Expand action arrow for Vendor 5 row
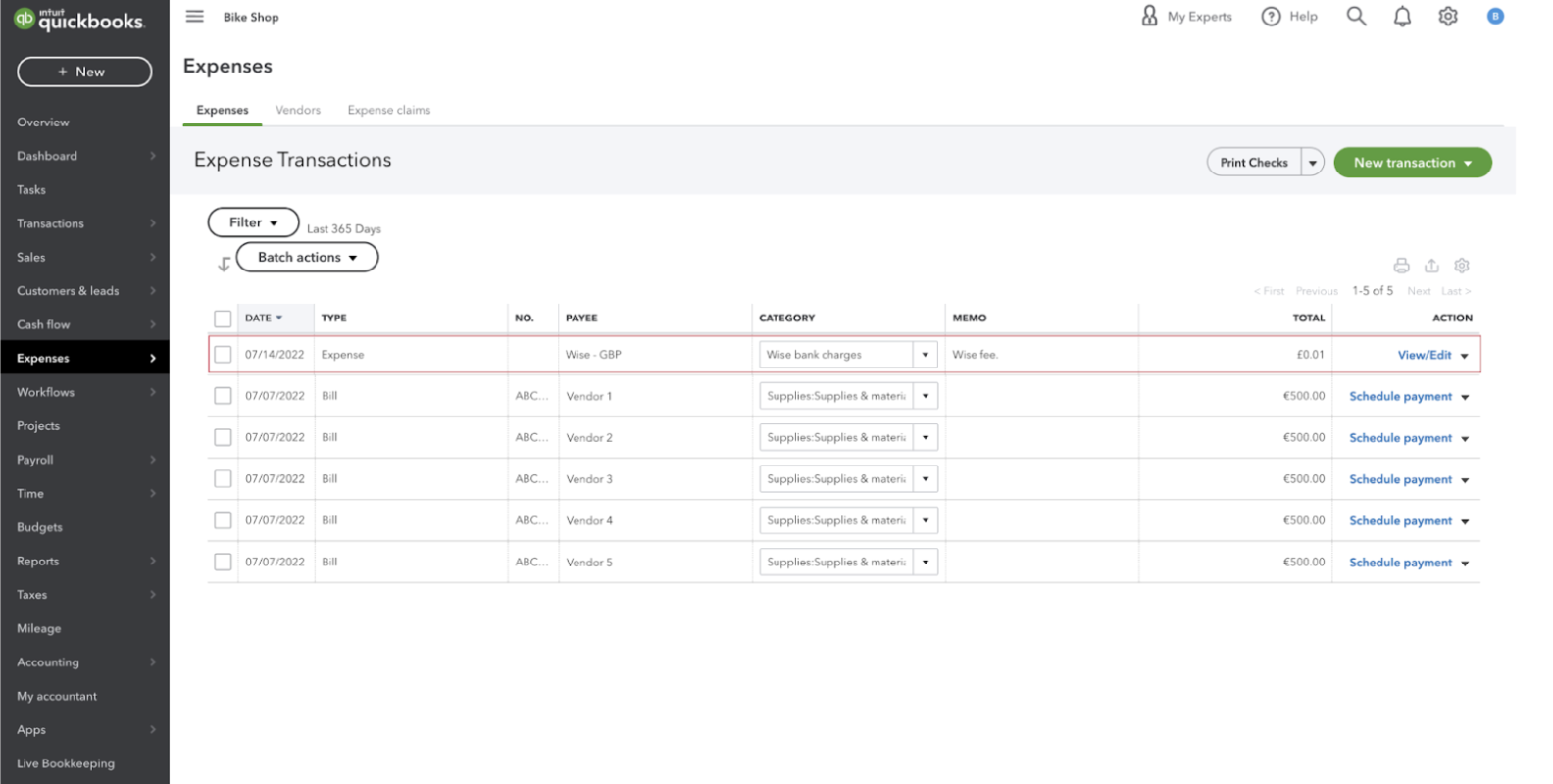1553x784 pixels. click(1465, 563)
